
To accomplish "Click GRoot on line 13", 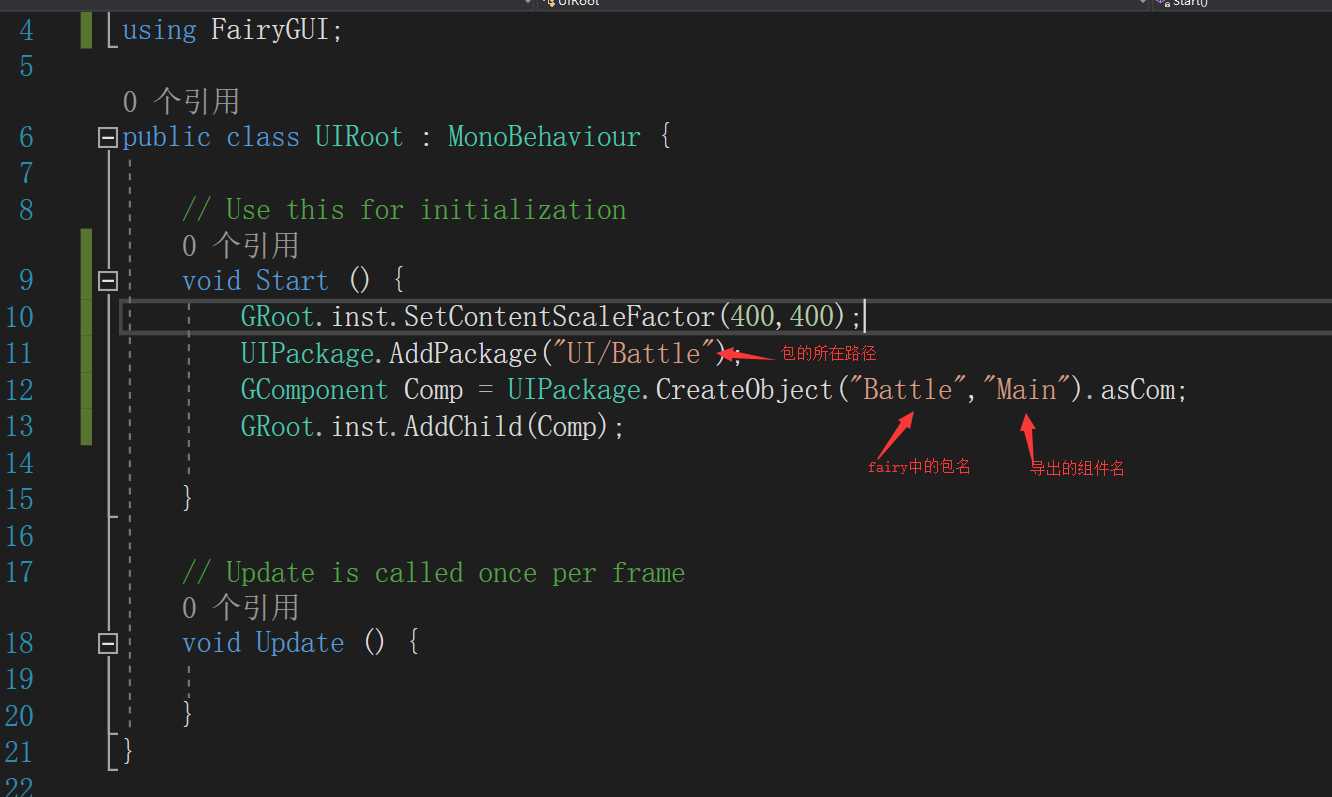I will point(278,427).
